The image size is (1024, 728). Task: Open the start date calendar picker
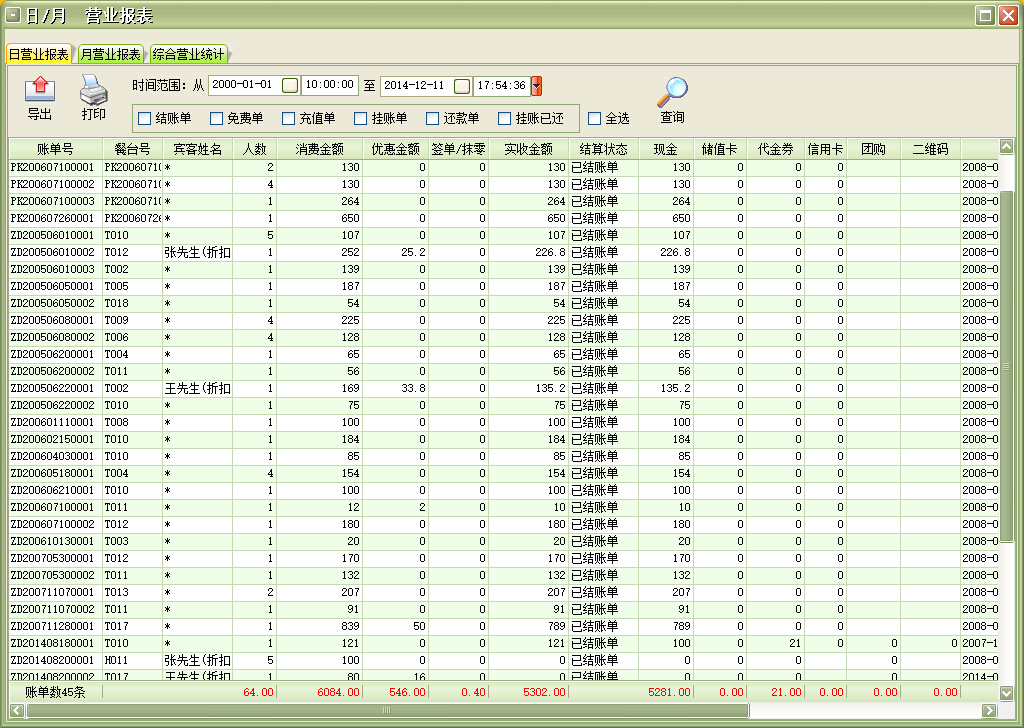[x=290, y=86]
